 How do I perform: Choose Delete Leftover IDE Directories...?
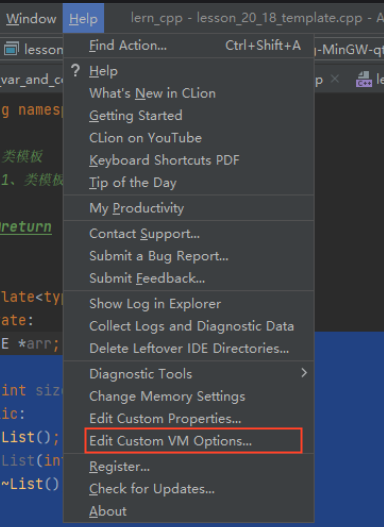point(188,349)
